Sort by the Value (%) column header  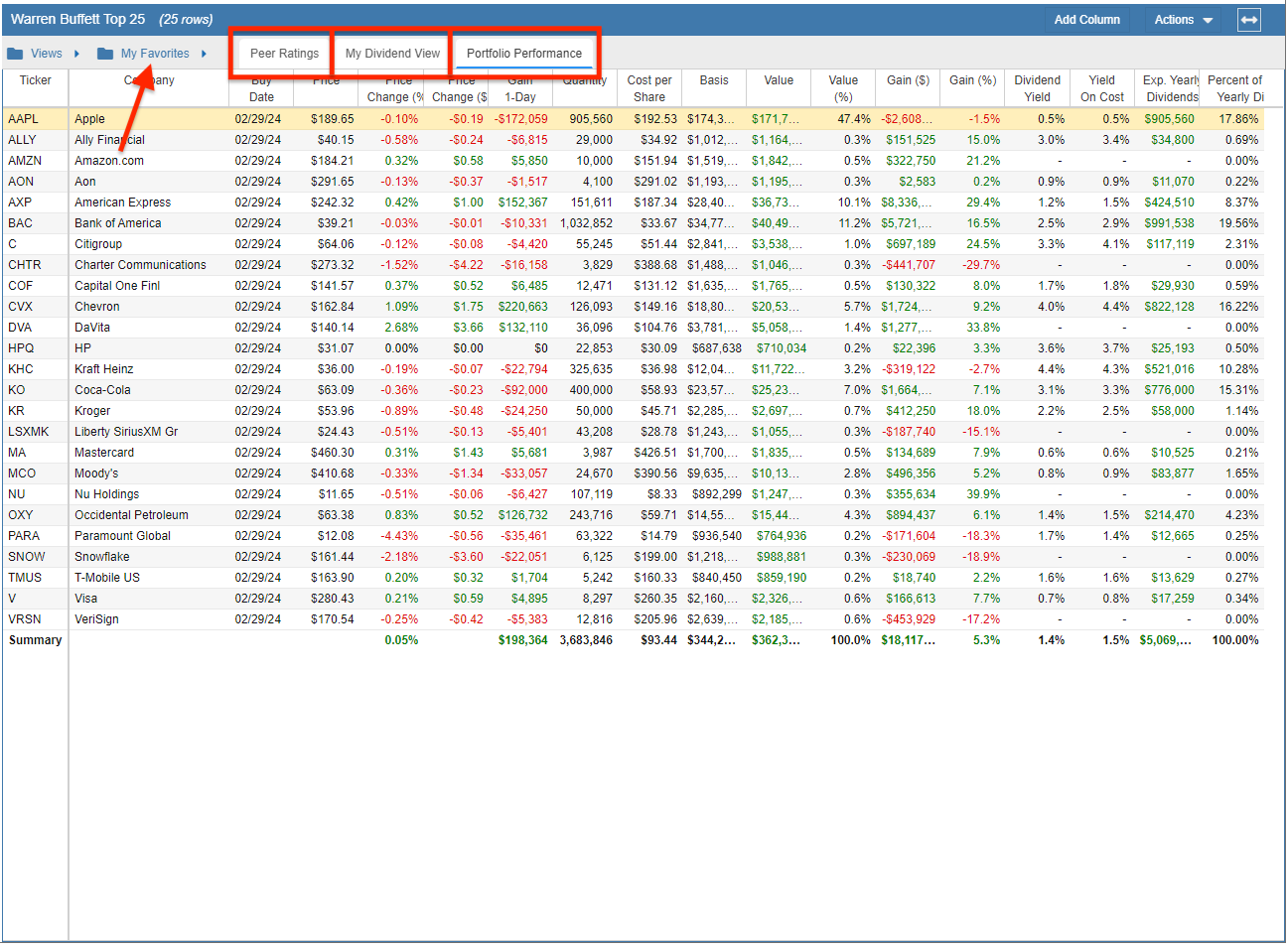[843, 88]
